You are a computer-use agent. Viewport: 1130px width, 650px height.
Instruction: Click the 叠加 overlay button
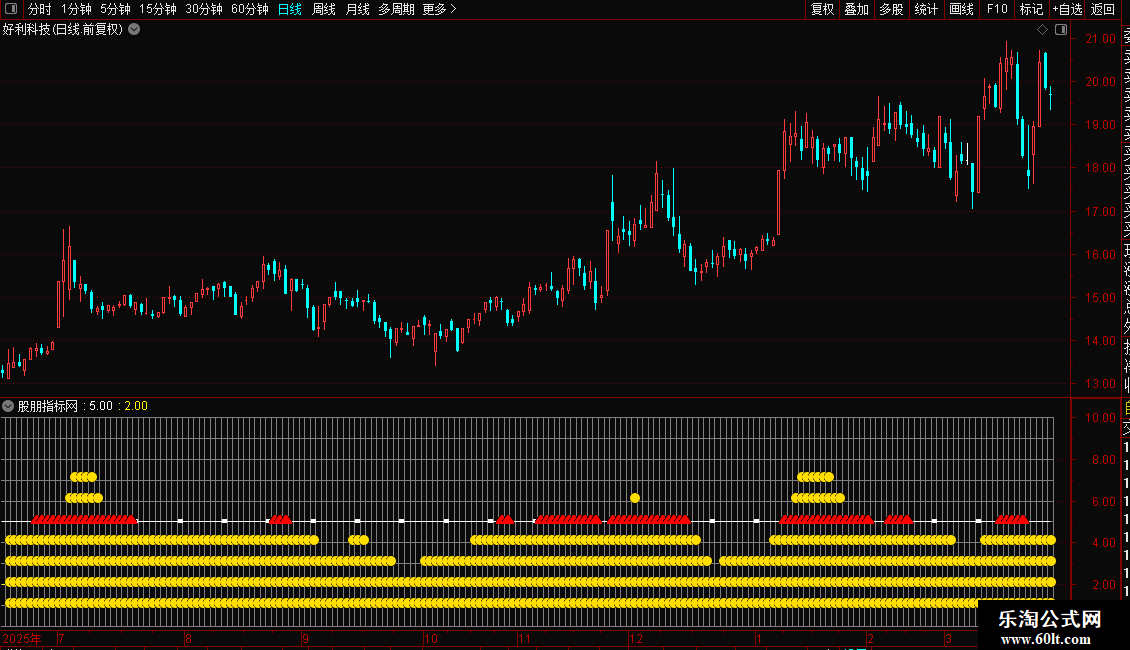coord(857,9)
